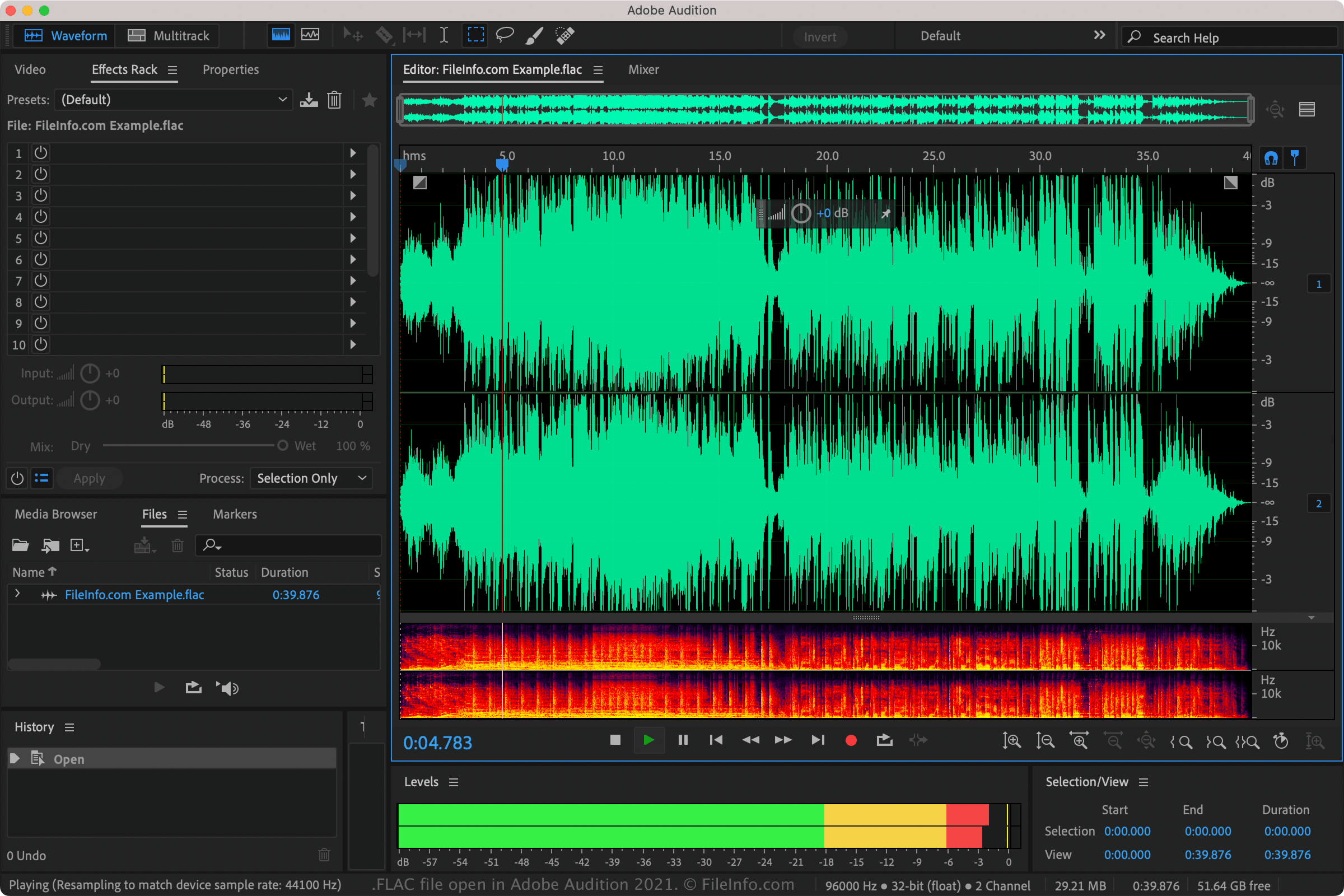The height and width of the screenshot is (896, 1344).
Task: Switch to the Markers tab
Action: pyautogui.click(x=234, y=513)
